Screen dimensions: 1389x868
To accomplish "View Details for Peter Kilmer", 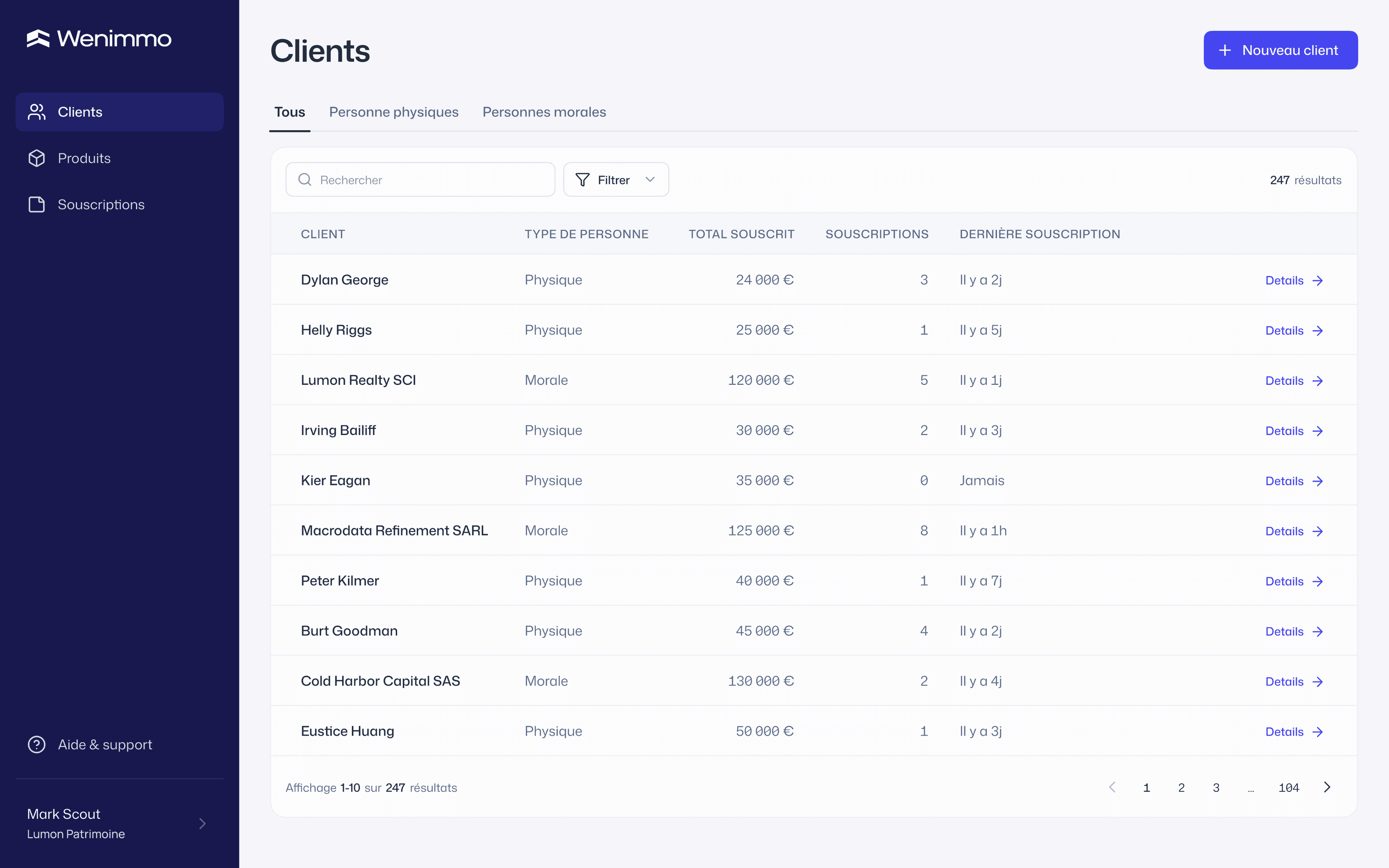I will click(x=1294, y=581).
